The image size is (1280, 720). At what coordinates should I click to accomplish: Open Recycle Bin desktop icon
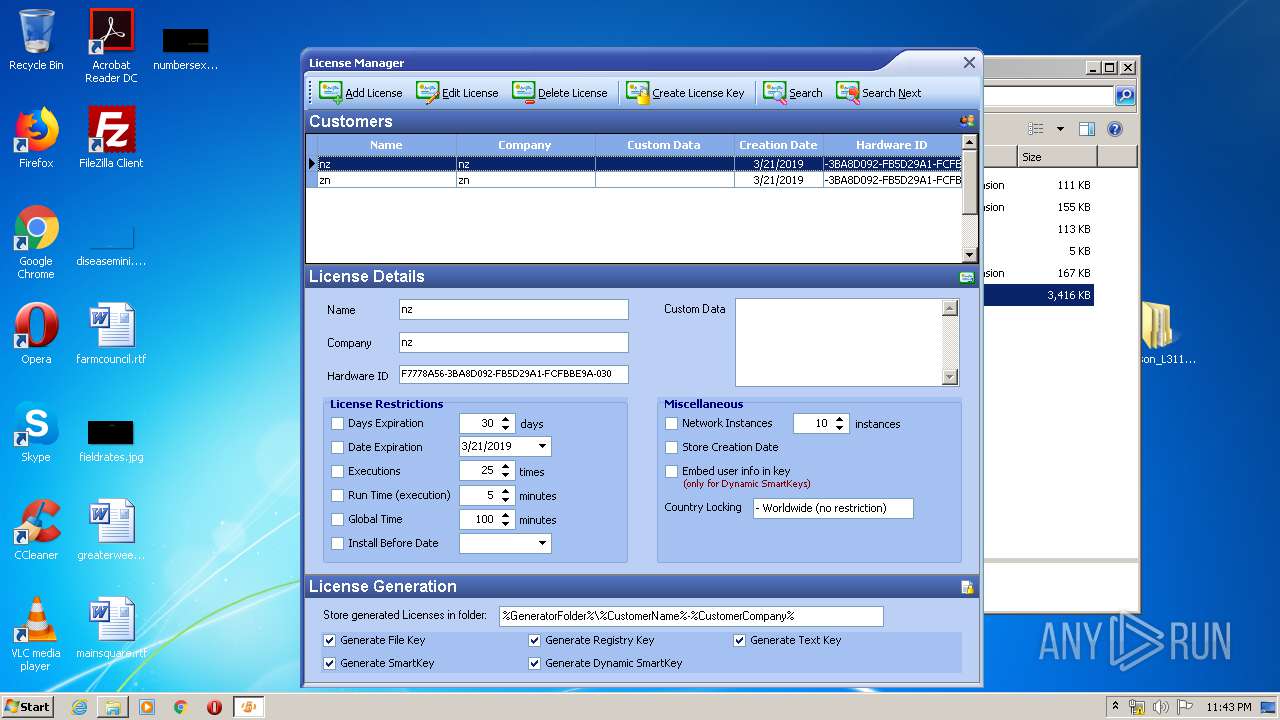click(36, 40)
